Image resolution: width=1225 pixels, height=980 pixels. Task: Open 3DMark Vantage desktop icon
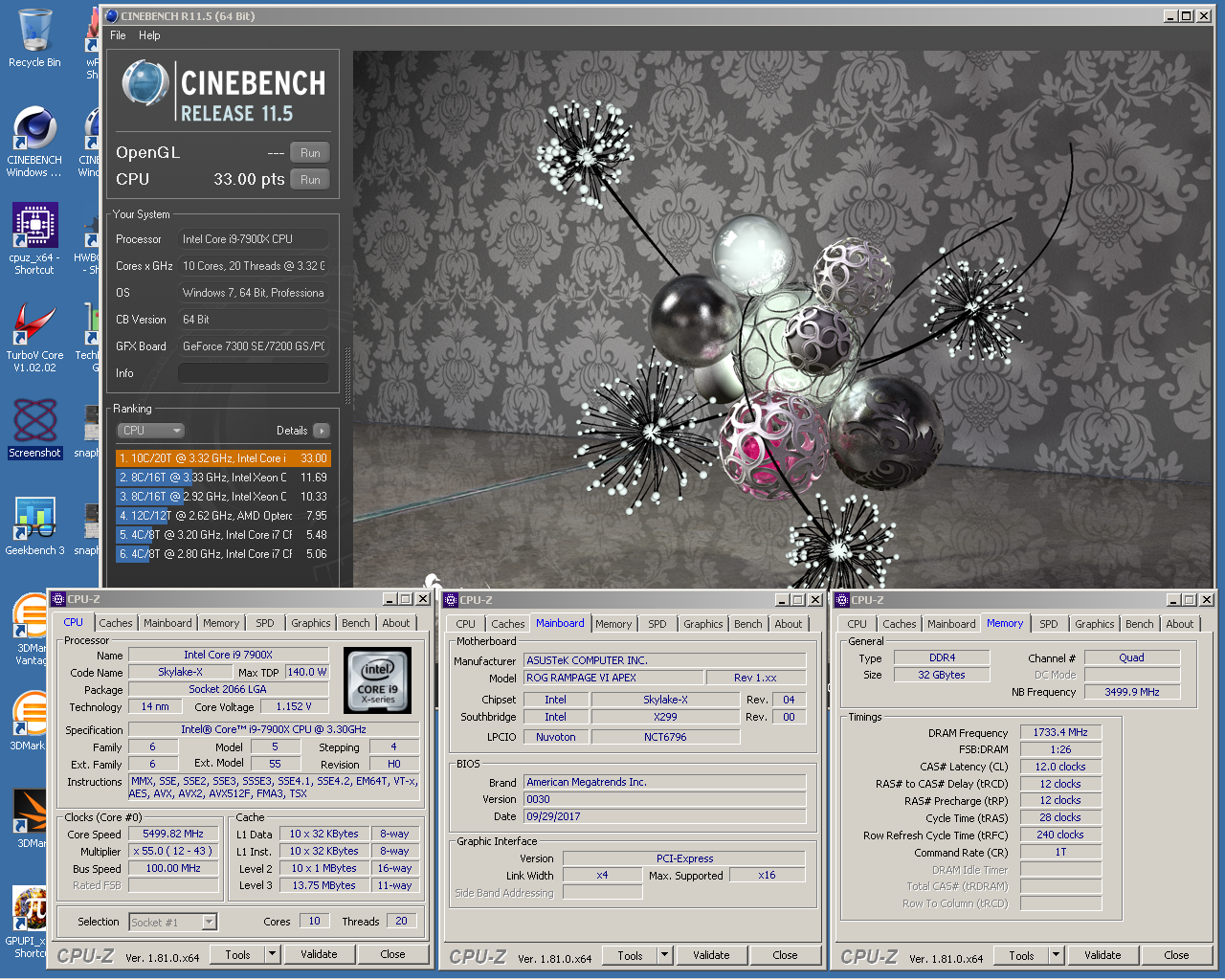(31, 629)
